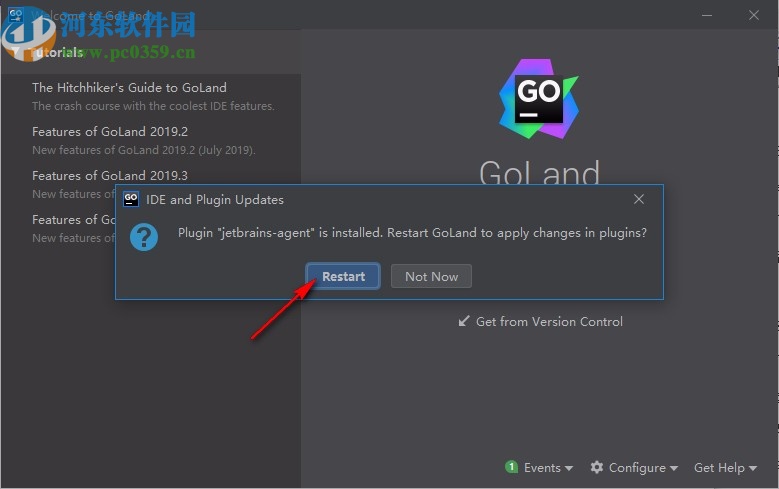Image resolution: width=779 pixels, height=489 pixels.
Task: Click the GoLand logo on the welcome screen
Action: 539,99
